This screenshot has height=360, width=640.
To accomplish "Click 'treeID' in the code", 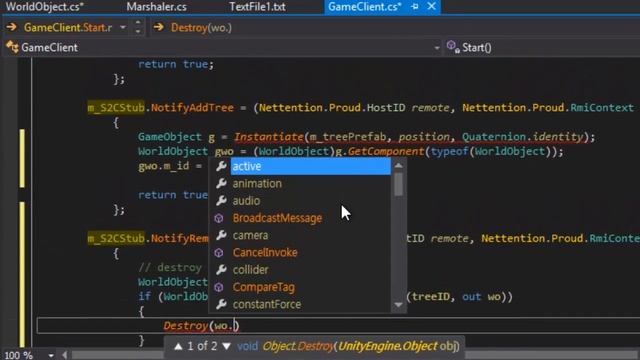I will click(x=431, y=296).
